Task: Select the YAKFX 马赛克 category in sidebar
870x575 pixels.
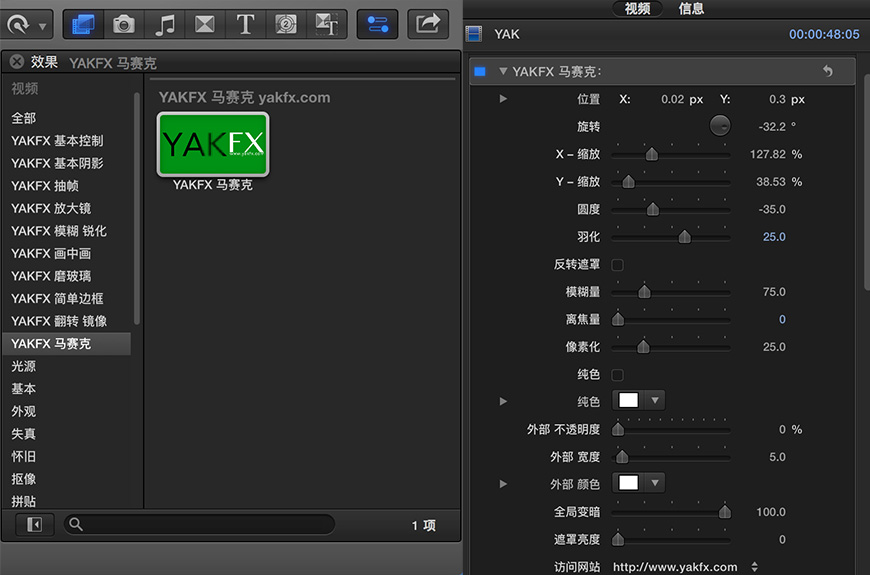Action: [67, 344]
